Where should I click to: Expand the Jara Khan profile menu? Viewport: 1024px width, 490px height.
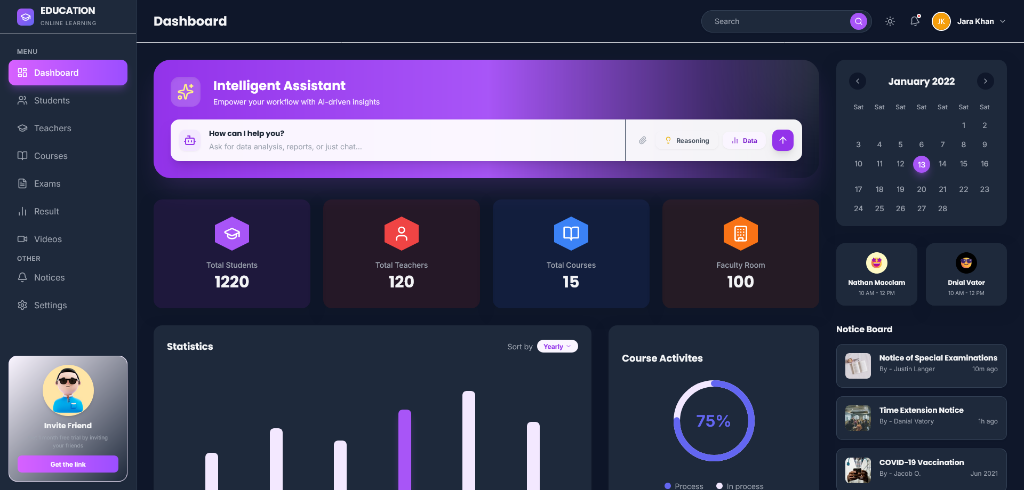969,21
